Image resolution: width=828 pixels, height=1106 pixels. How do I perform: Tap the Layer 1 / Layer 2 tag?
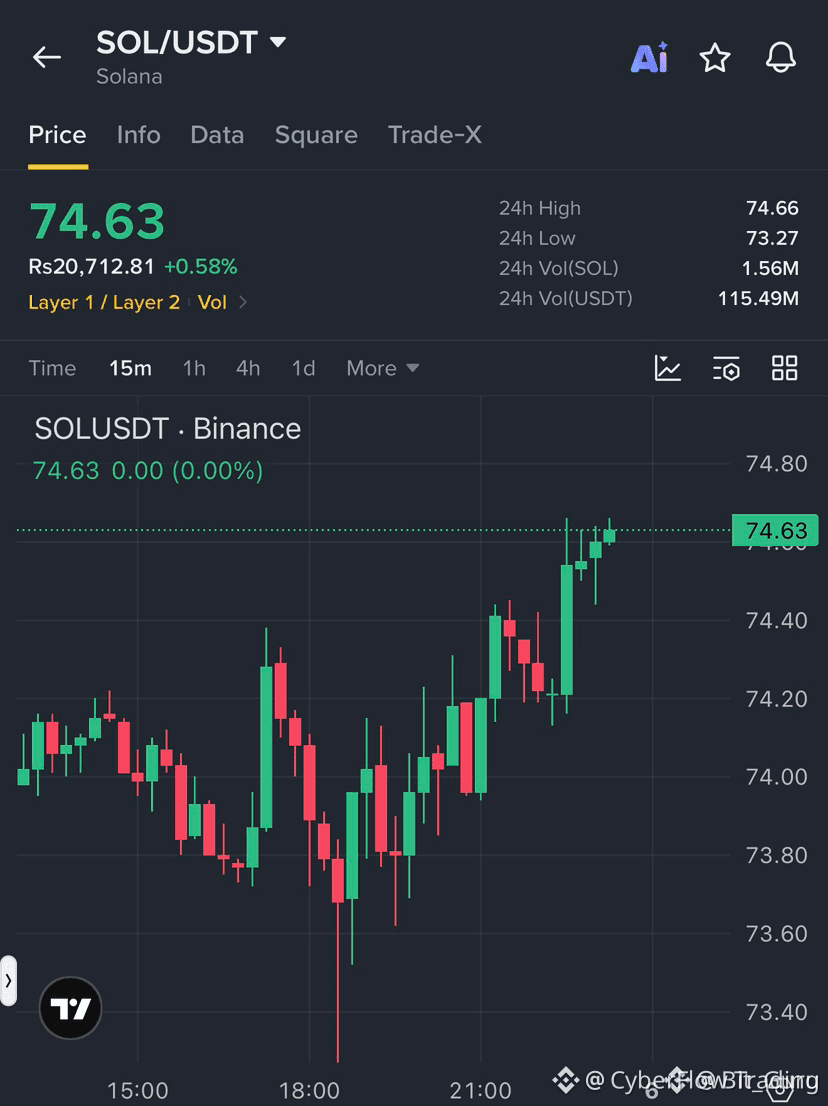click(x=104, y=303)
